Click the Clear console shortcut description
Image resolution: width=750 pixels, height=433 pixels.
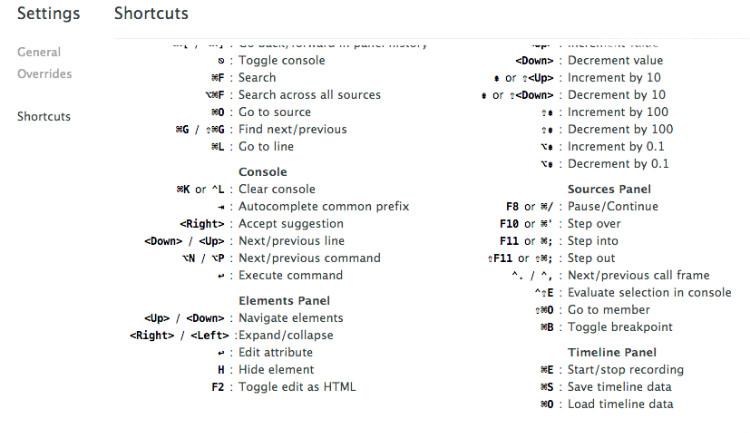tap(276, 189)
